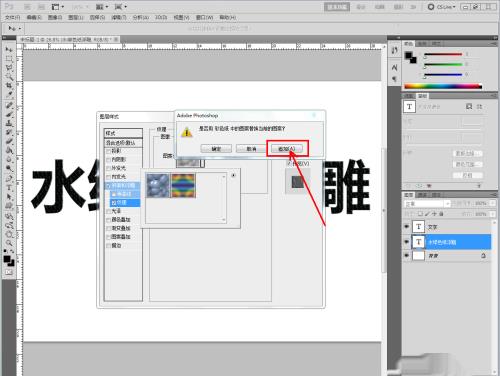Click the Zoom tool magnifier icon
This screenshot has width=500, height=376.
coord(9,243)
